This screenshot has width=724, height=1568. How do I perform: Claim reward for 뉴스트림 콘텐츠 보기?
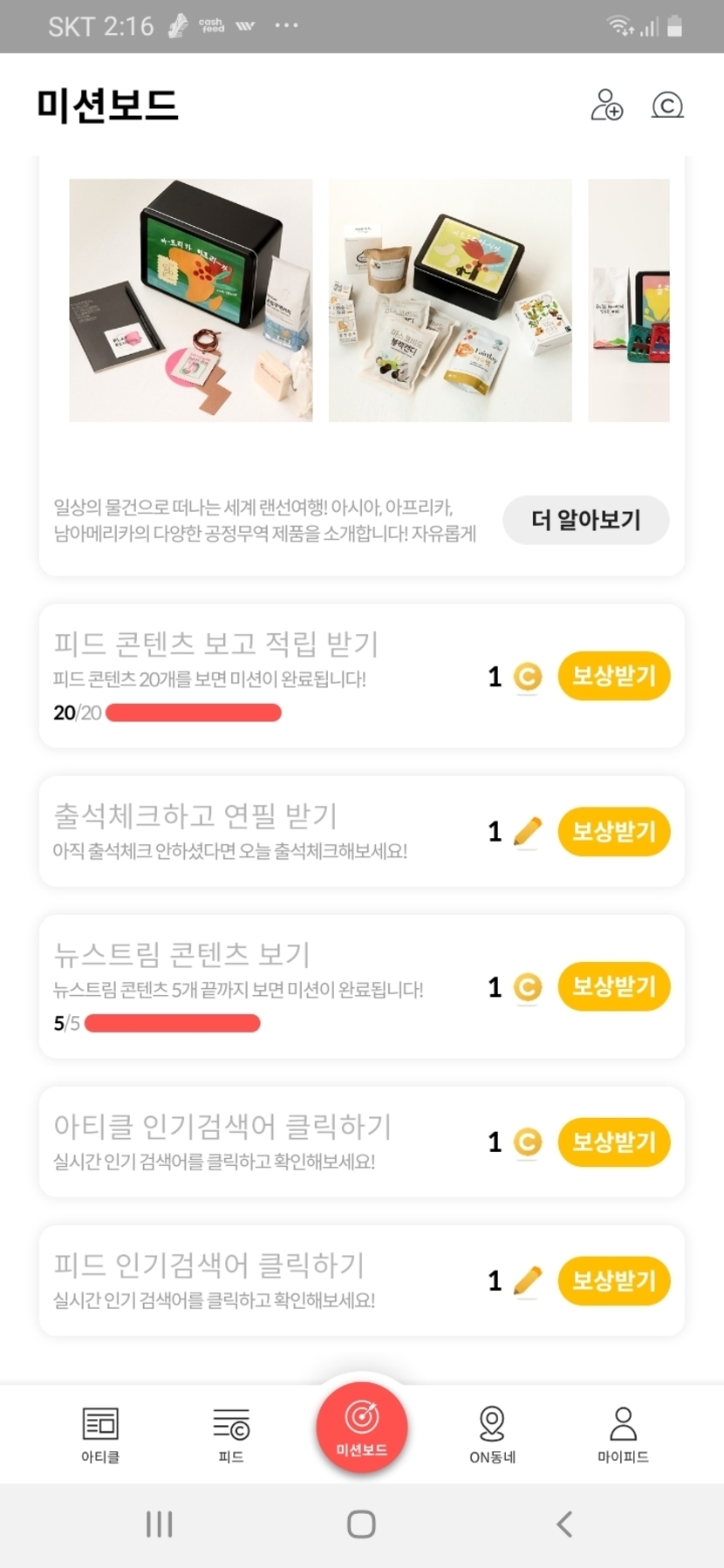click(613, 986)
